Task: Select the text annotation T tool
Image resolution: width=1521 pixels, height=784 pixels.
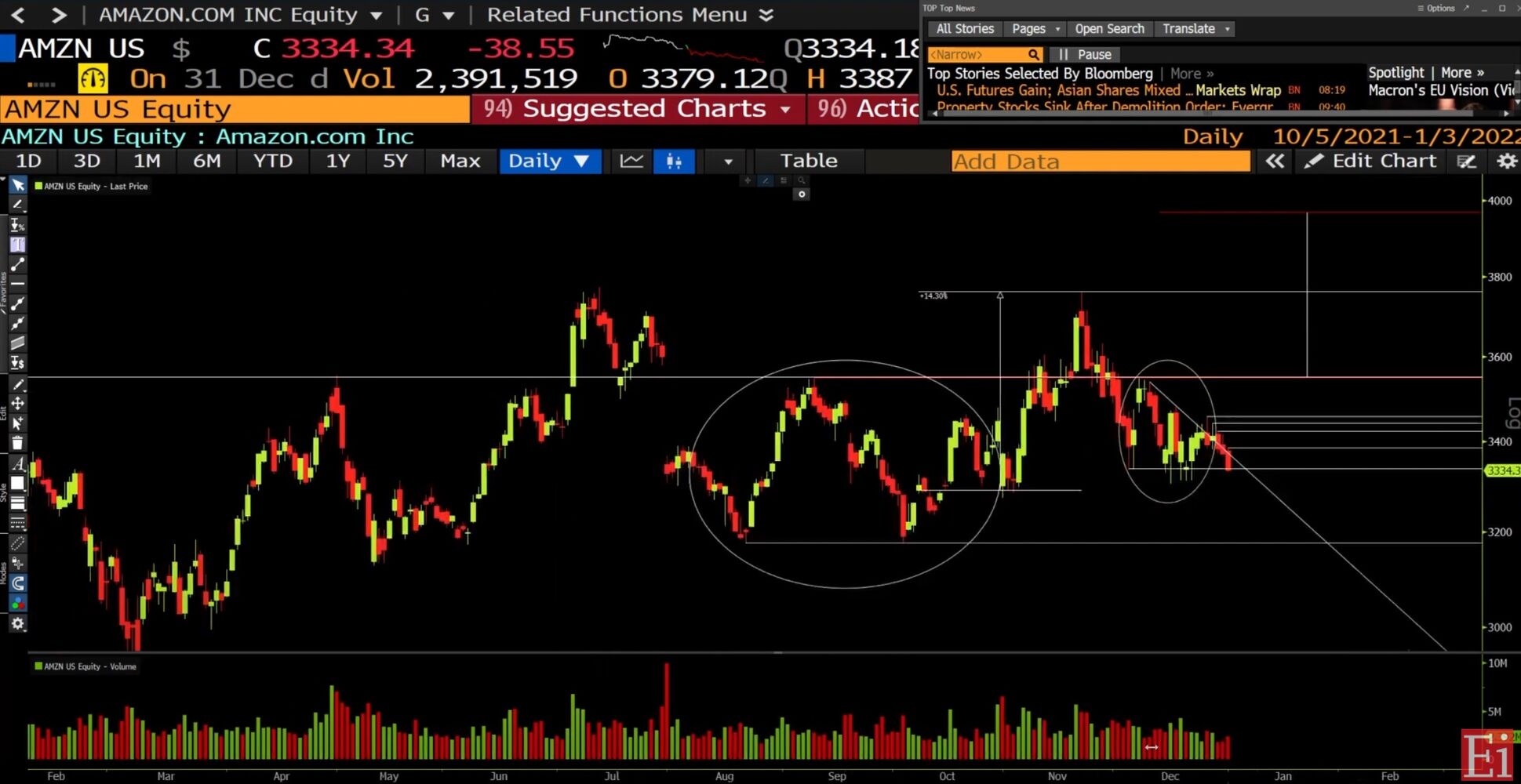Action: 17,245
